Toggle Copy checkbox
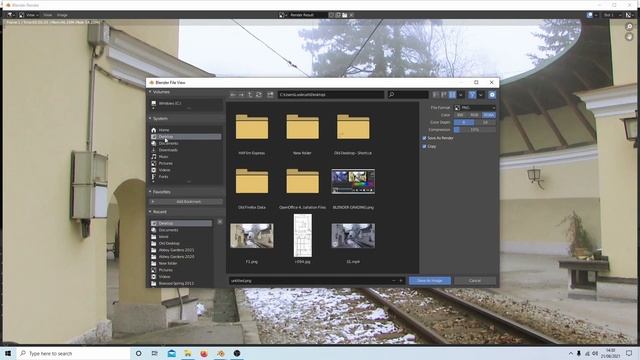 tap(424, 147)
